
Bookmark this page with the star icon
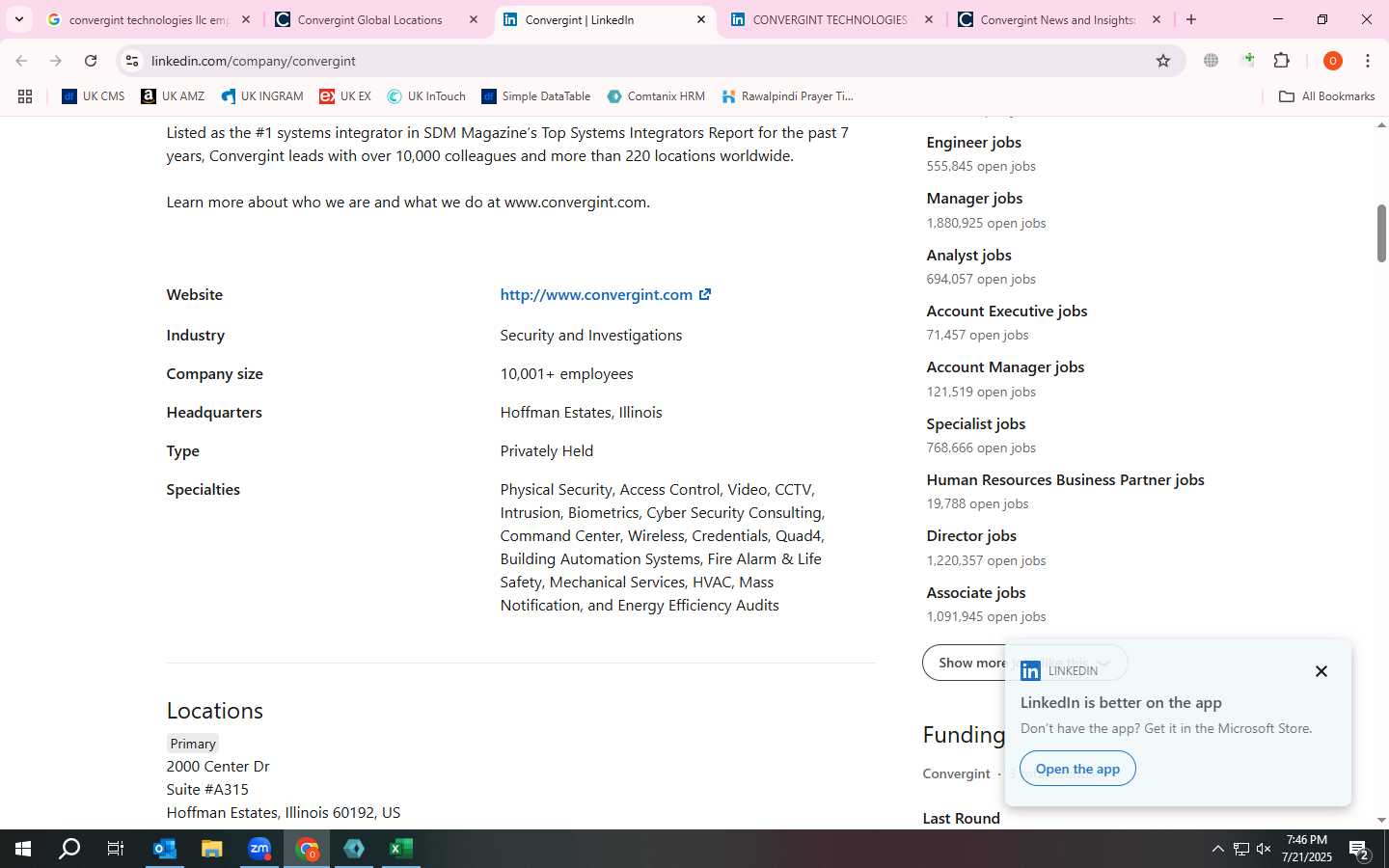1163,61
